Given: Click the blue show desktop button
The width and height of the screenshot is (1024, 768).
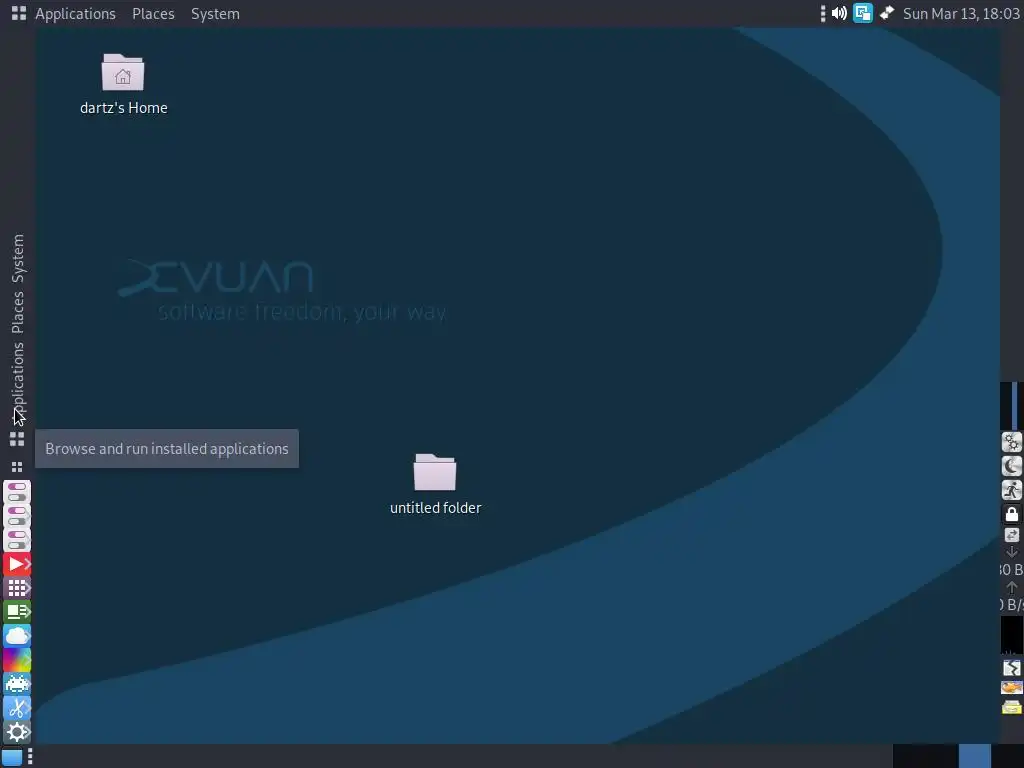Looking at the screenshot, I should tap(12, 757).
